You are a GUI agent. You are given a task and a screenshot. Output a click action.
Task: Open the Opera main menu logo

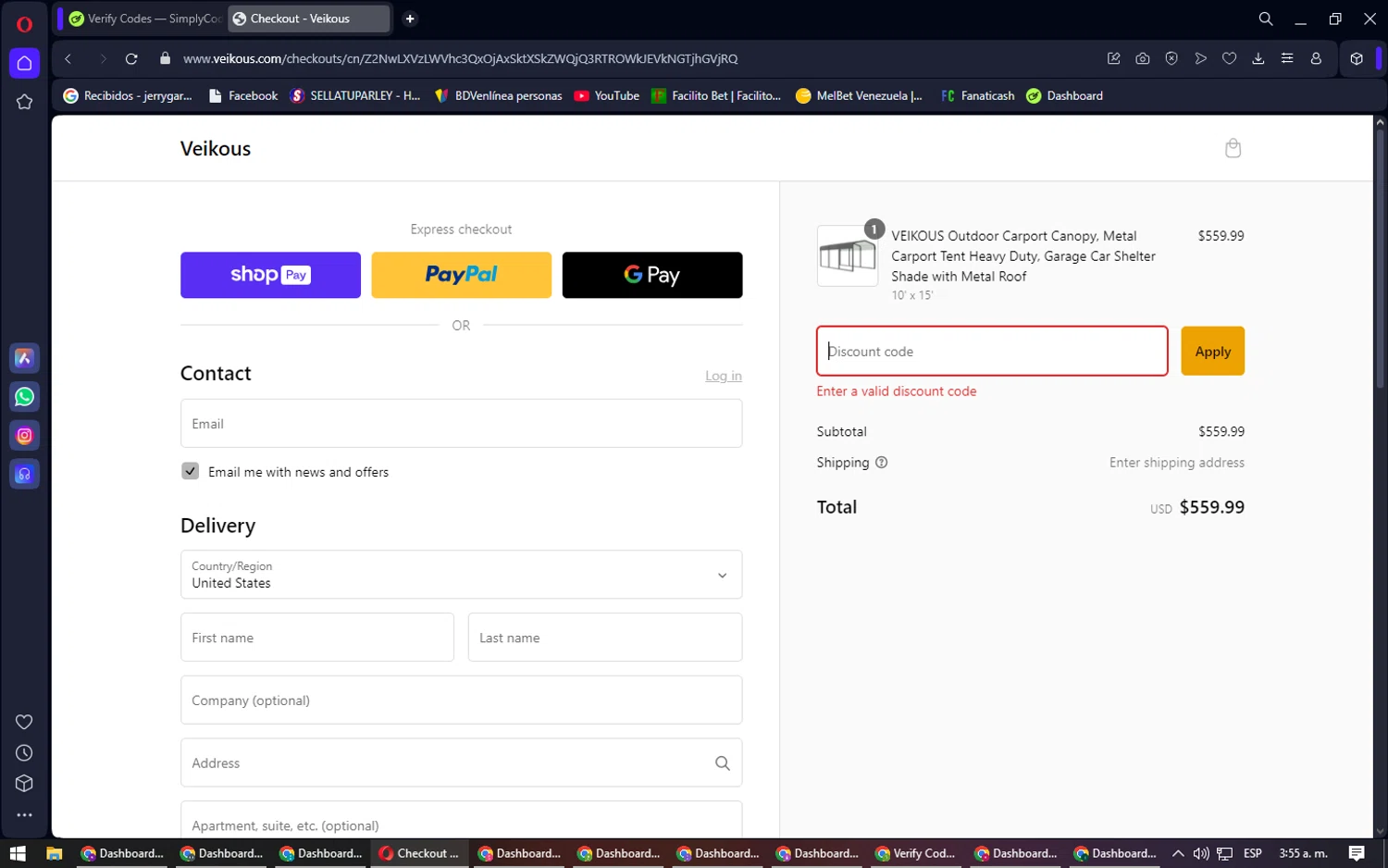tap(24, 25)
